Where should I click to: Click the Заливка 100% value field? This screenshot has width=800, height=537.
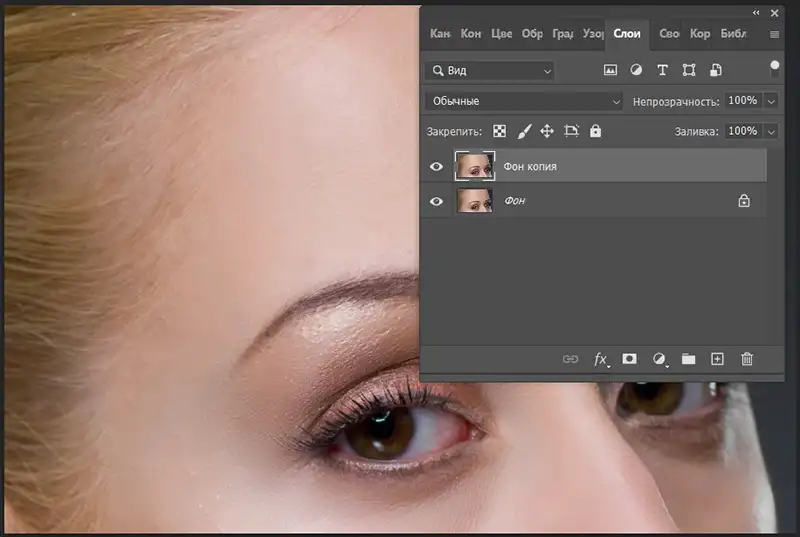pos(743,132)
